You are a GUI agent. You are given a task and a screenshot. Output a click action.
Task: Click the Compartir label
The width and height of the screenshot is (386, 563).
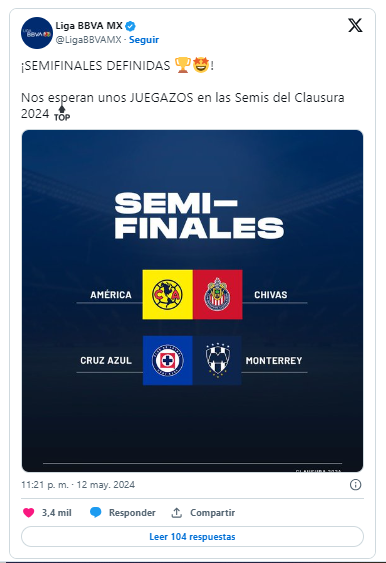click(213, 513)
